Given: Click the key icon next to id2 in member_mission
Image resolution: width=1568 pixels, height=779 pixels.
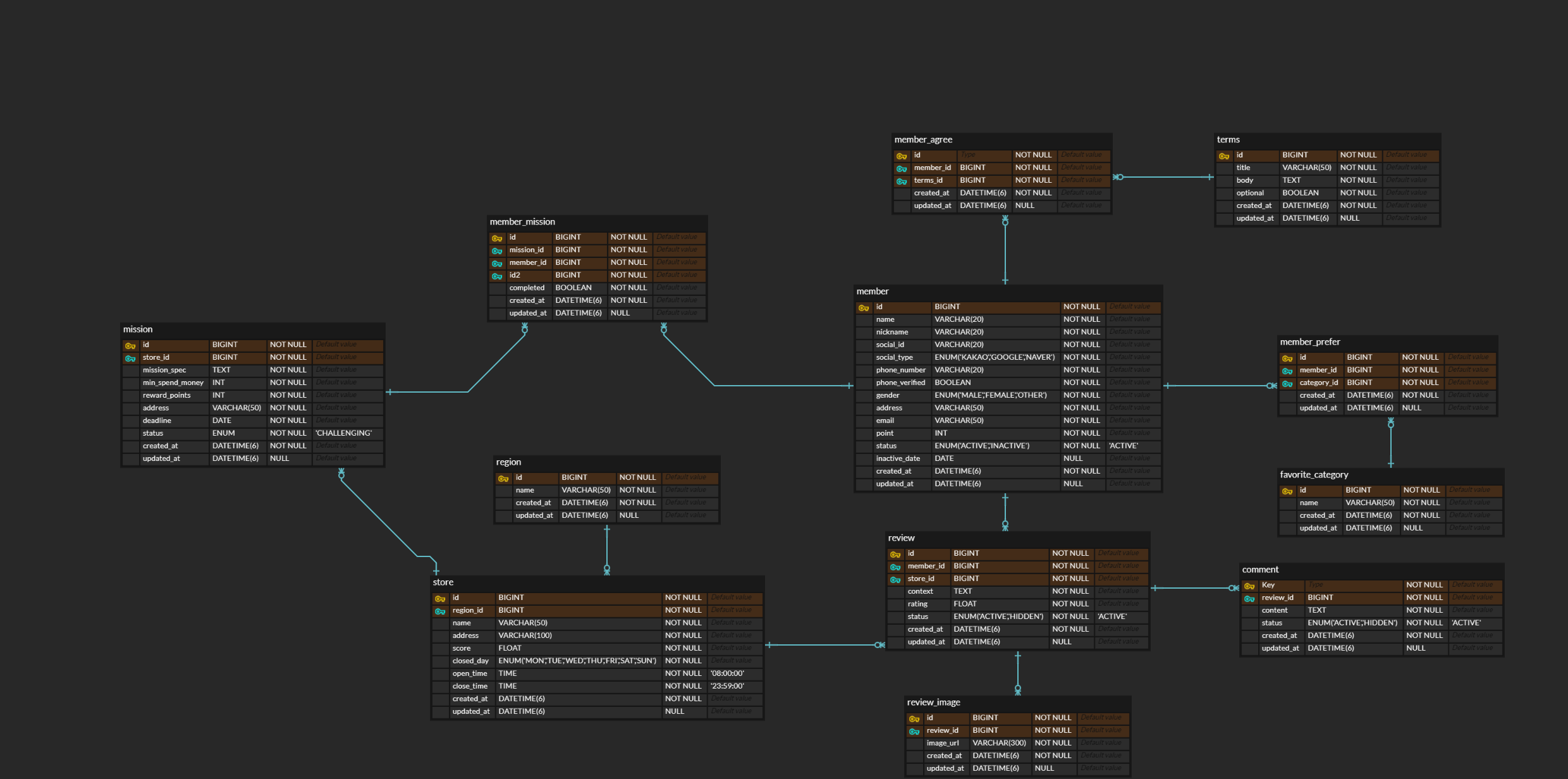Looking at the screenshot, I should (498, 275).
